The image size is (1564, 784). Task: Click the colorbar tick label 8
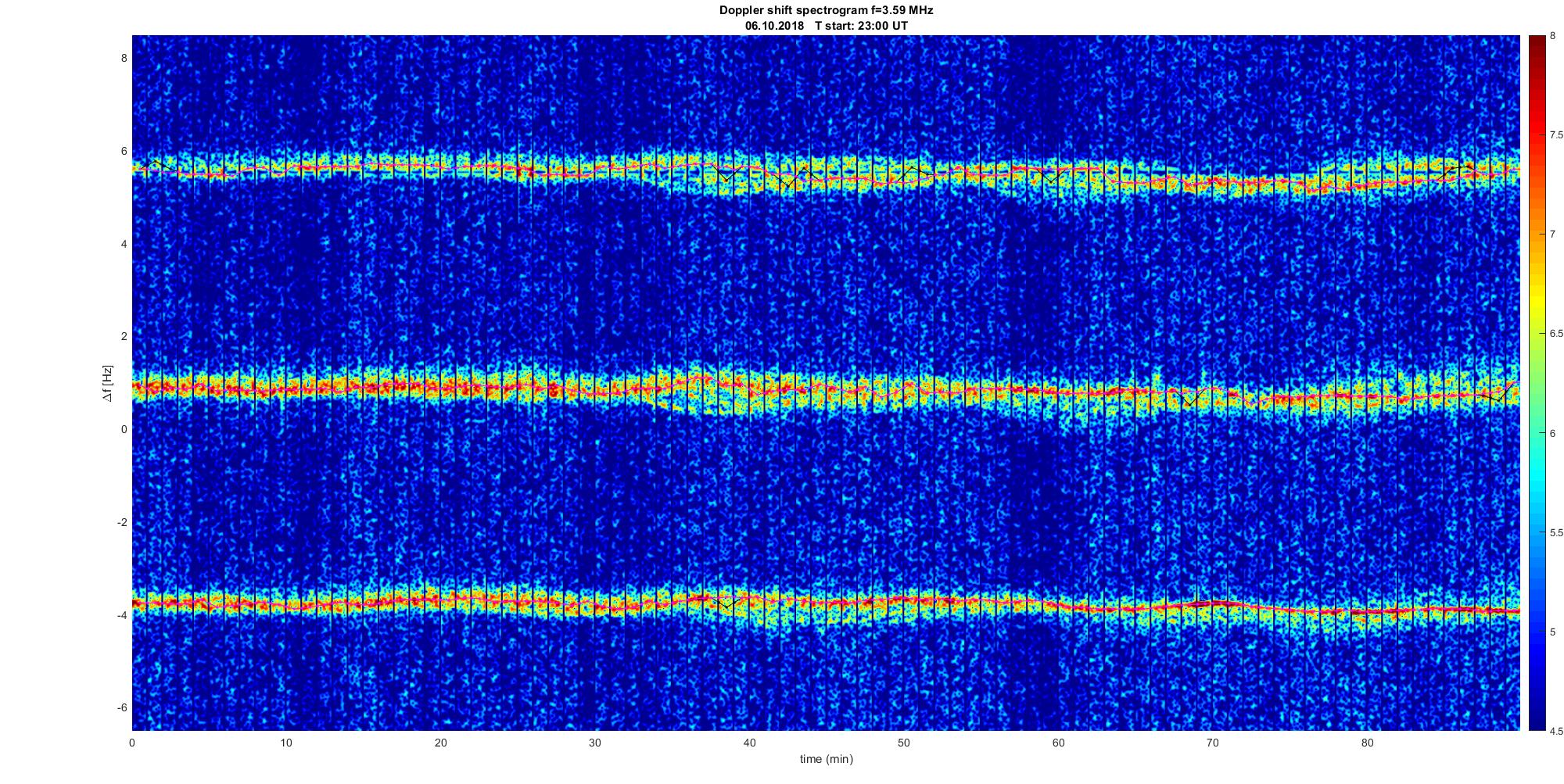(x=1553, y=35)
